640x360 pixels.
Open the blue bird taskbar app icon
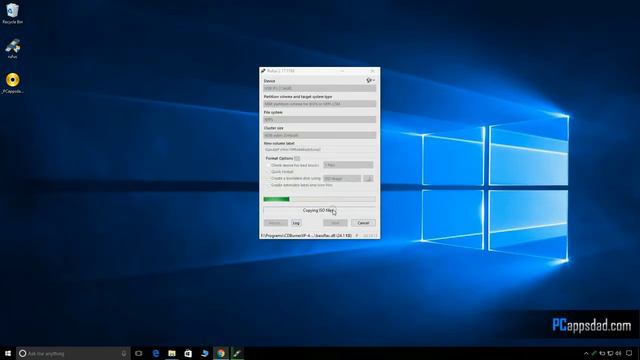[204, 353]
